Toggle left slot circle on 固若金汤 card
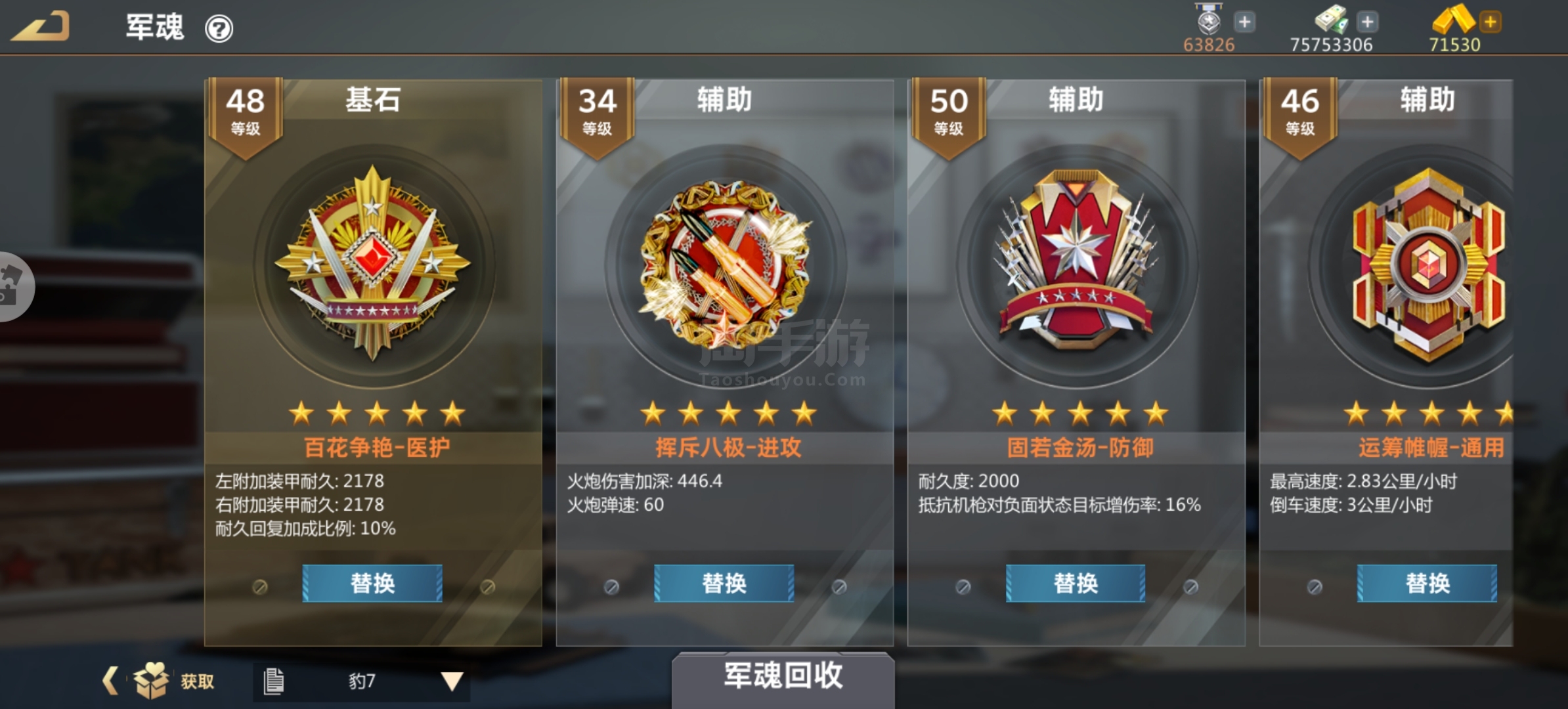1568x709 pixels. pos(963,587)
